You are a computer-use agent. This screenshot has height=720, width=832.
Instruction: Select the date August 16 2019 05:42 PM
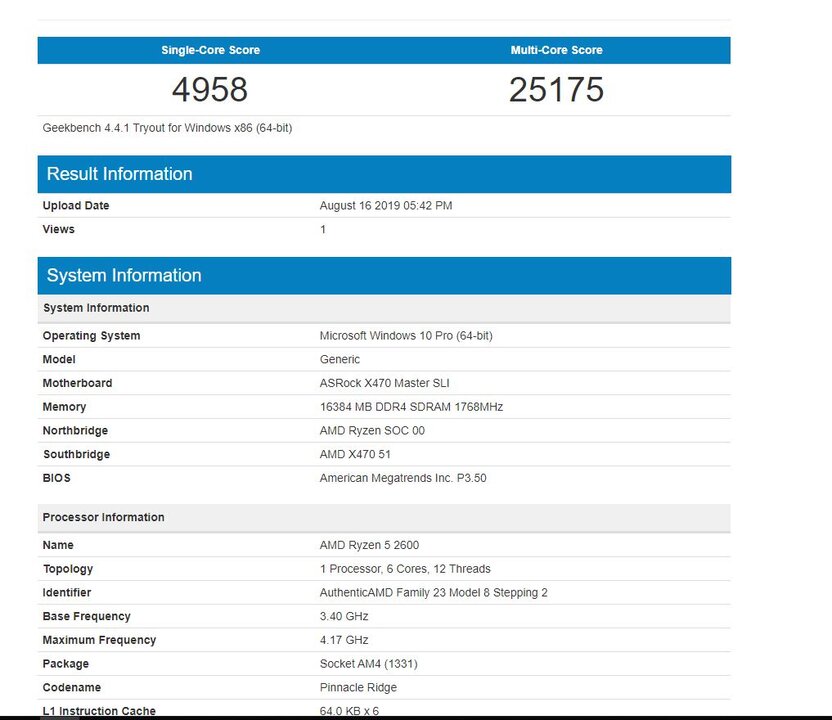point(386,205)
